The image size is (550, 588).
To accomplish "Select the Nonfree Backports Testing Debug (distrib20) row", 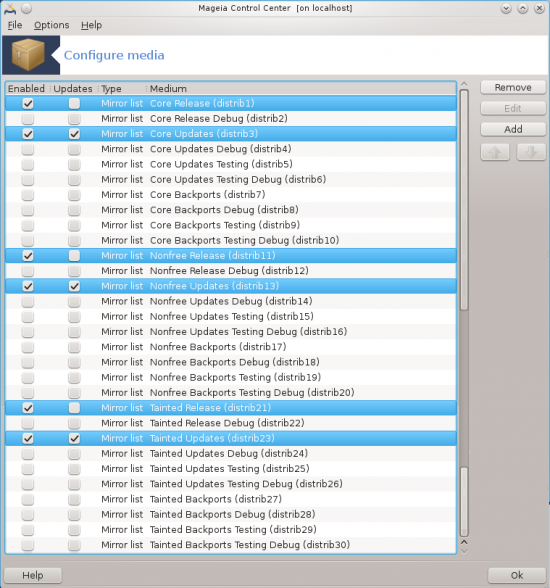I will pos(231,393).
